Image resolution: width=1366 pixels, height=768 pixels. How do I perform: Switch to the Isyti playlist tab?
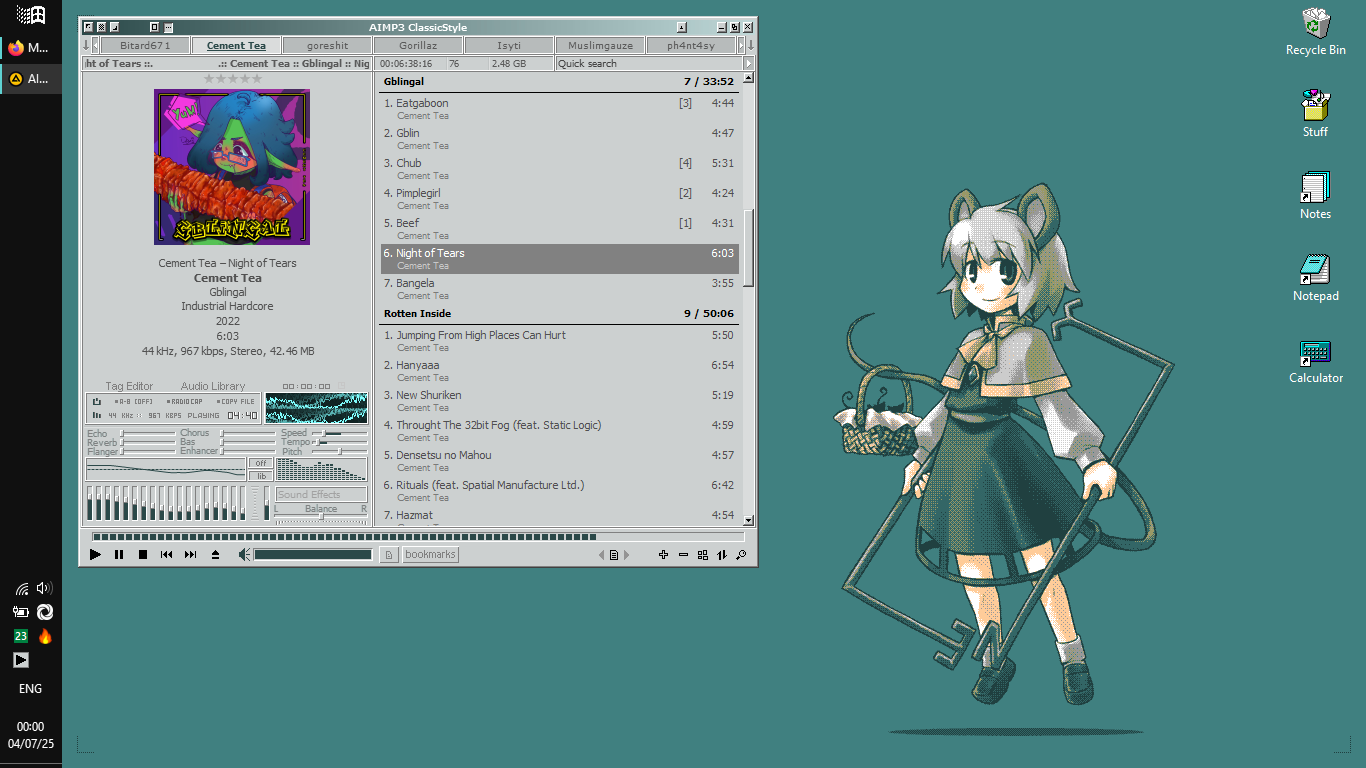click(509, 45)
